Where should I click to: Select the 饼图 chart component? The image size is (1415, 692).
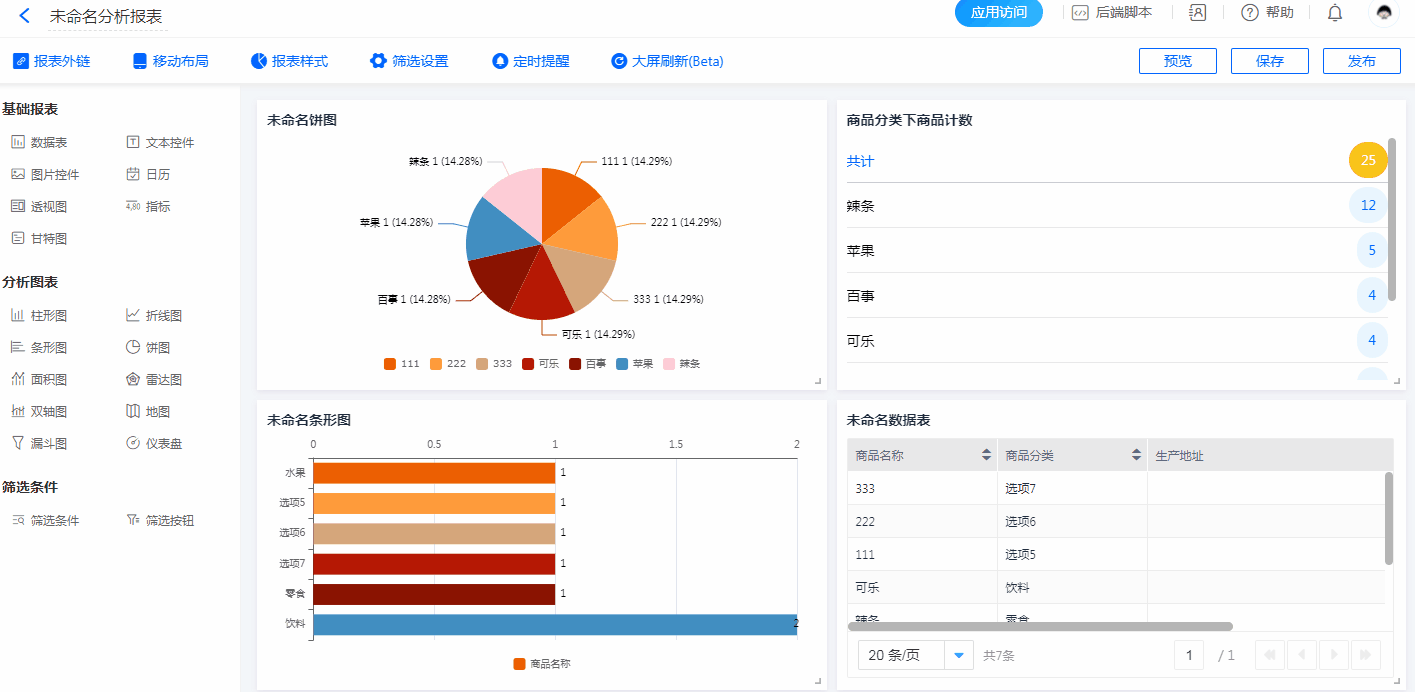pyautogui.click(x=148, y=348)
